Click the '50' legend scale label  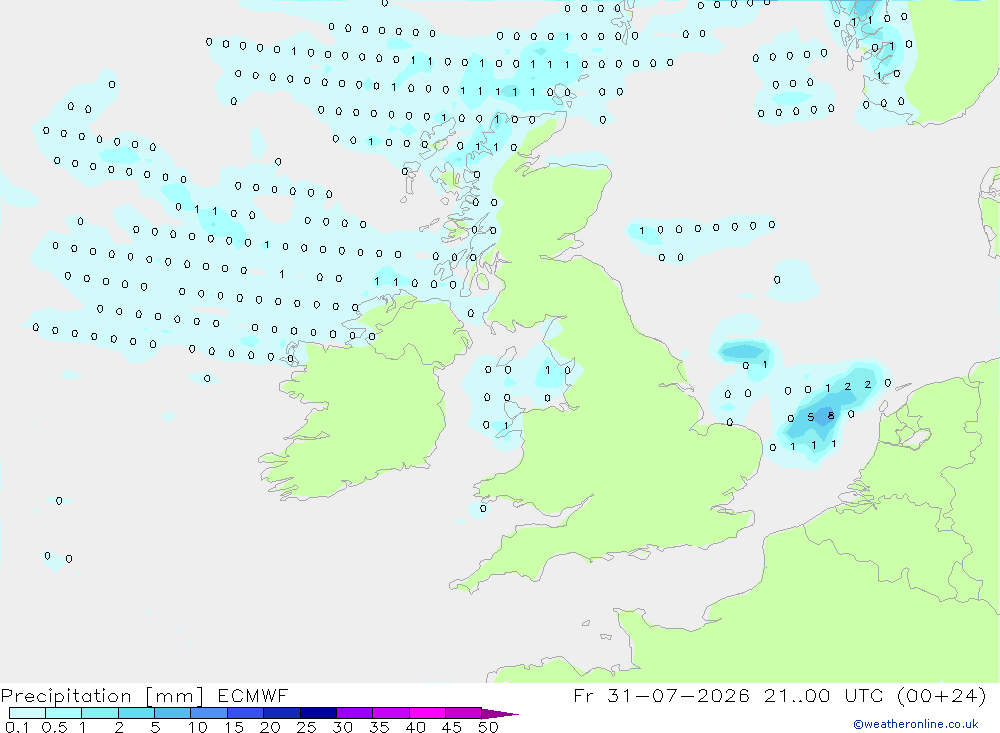point(487,727)
